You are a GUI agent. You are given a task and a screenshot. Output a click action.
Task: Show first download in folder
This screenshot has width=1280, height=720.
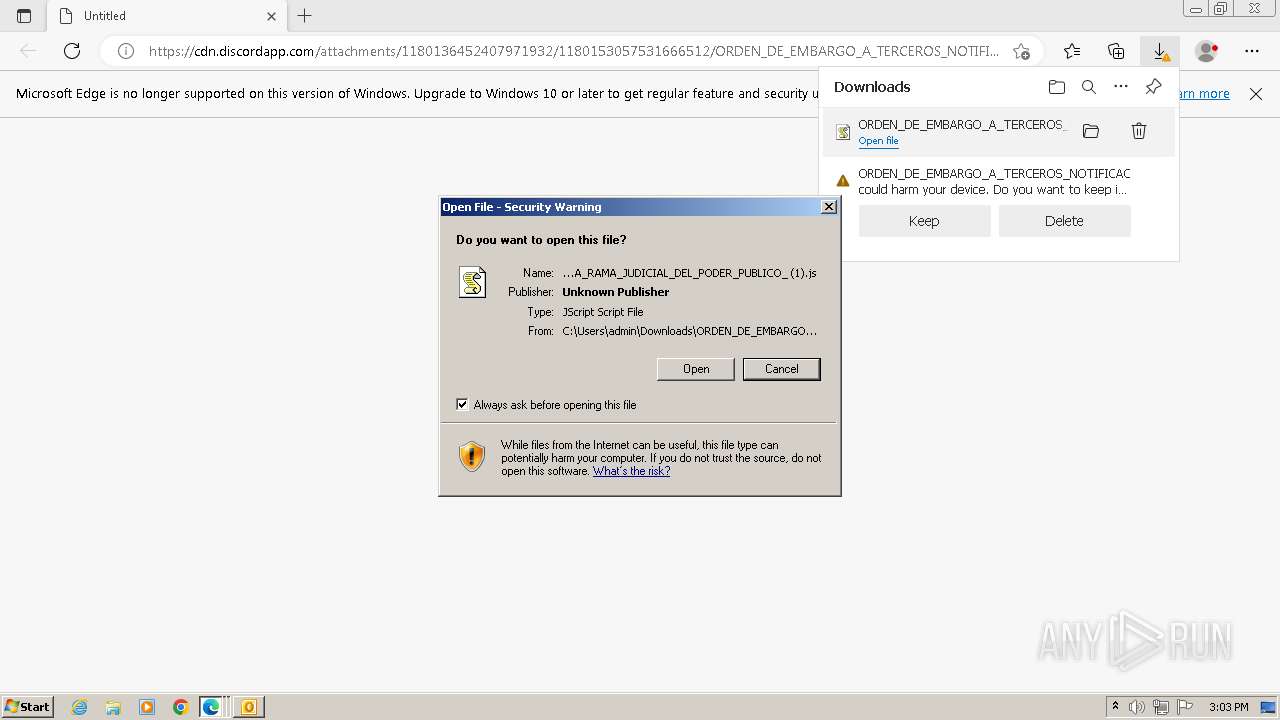(1091, 131)
